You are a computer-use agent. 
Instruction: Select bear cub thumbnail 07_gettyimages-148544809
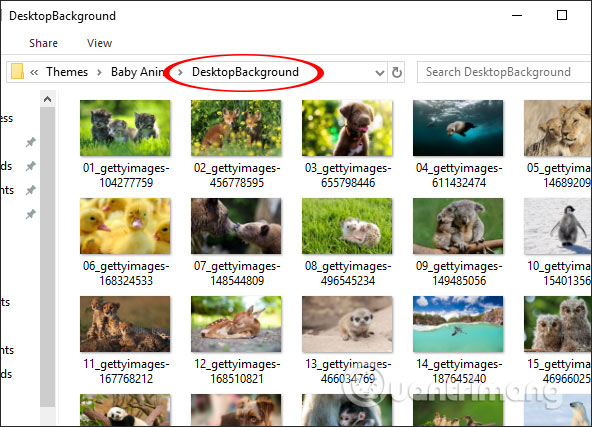coord(236,226)
